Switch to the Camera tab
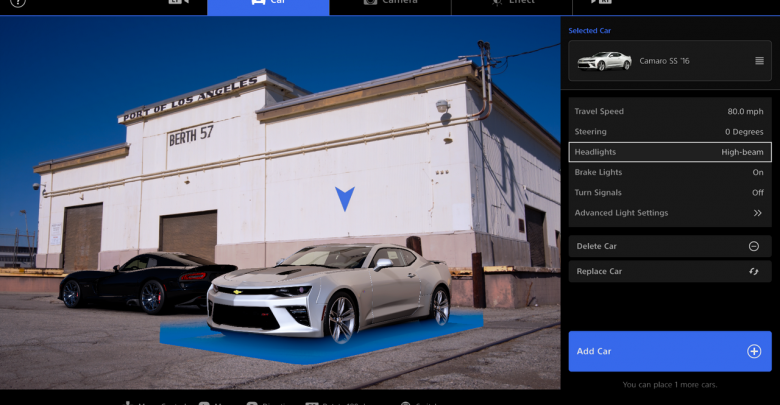Image resolution: width=780 pixels, height=405 pixels. point(390,5)
